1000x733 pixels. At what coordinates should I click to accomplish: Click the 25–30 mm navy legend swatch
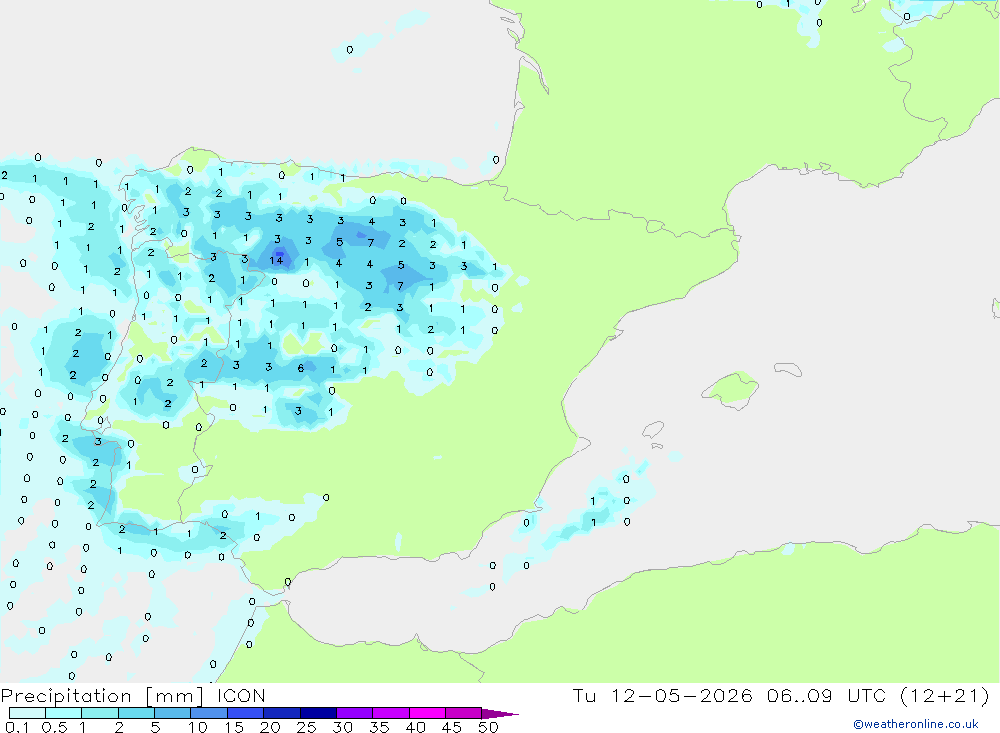click(318, 713)
